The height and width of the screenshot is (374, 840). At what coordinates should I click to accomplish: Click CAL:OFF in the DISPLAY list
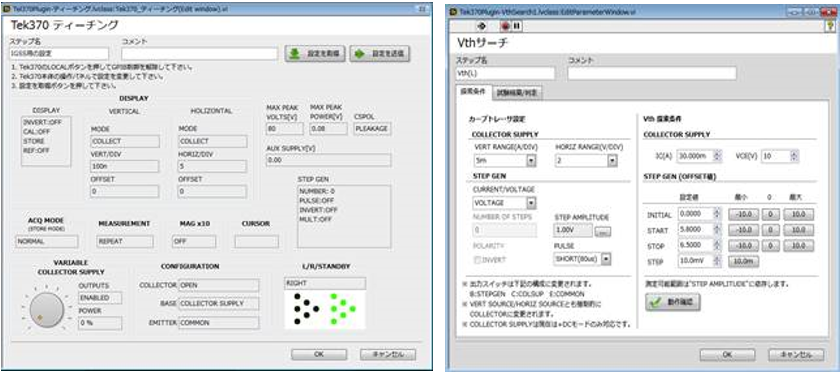[36, 131]
